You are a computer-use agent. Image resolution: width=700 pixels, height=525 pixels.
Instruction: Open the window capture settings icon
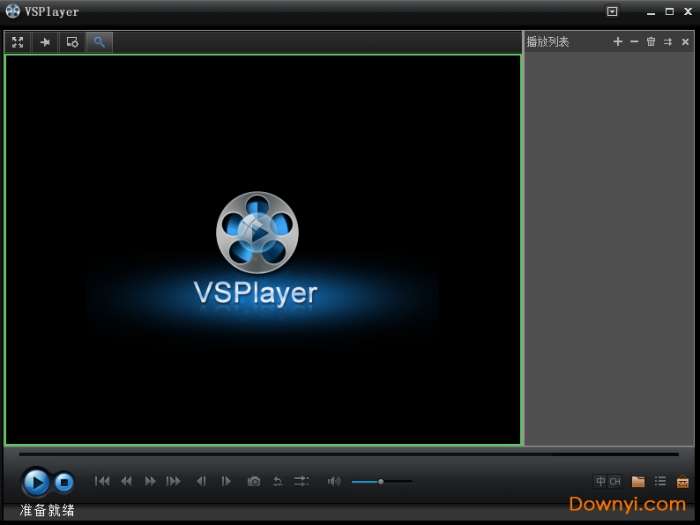[72, 42]
